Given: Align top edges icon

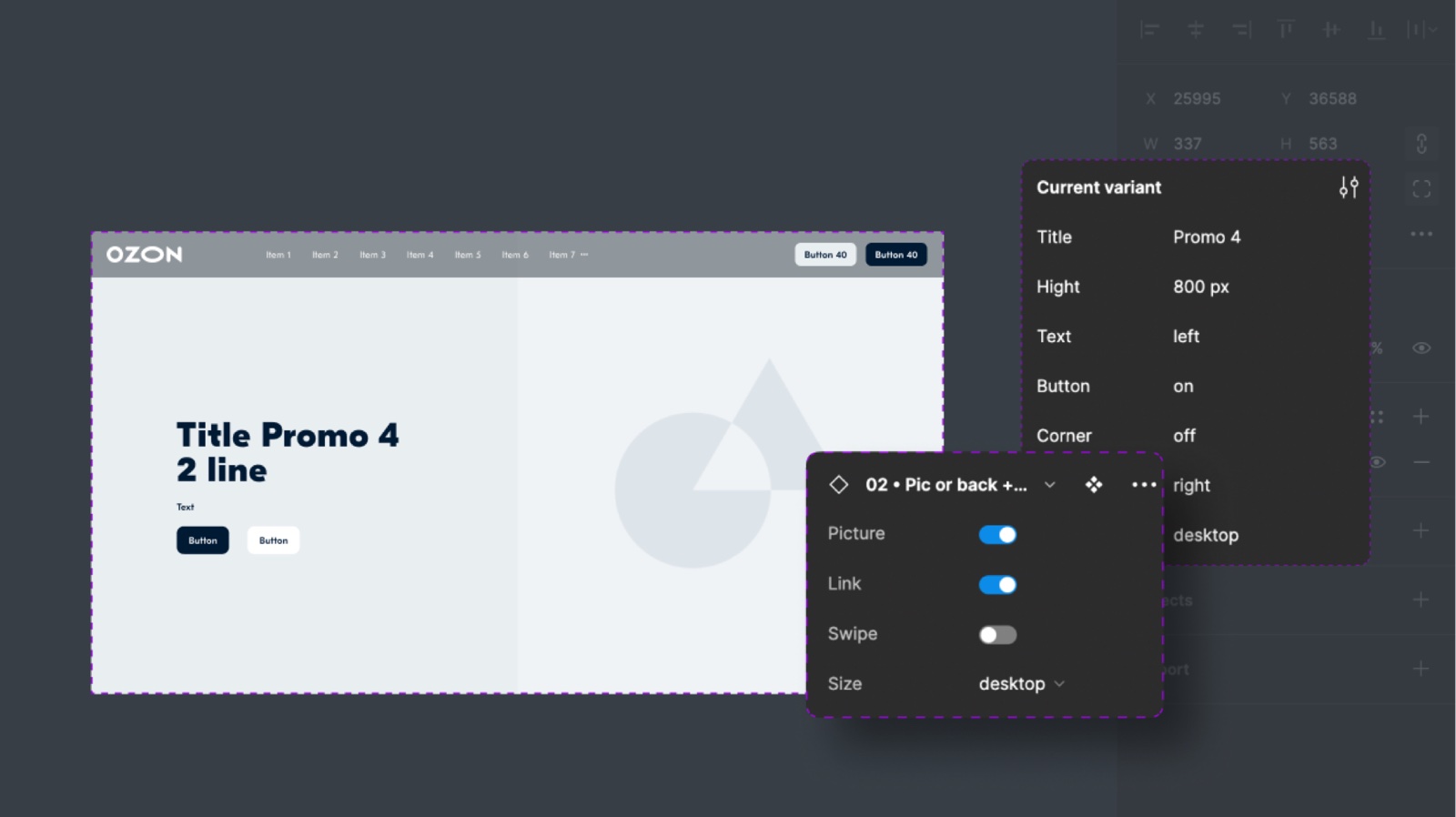Looking at the screenshot, I should pos(1286,30).
